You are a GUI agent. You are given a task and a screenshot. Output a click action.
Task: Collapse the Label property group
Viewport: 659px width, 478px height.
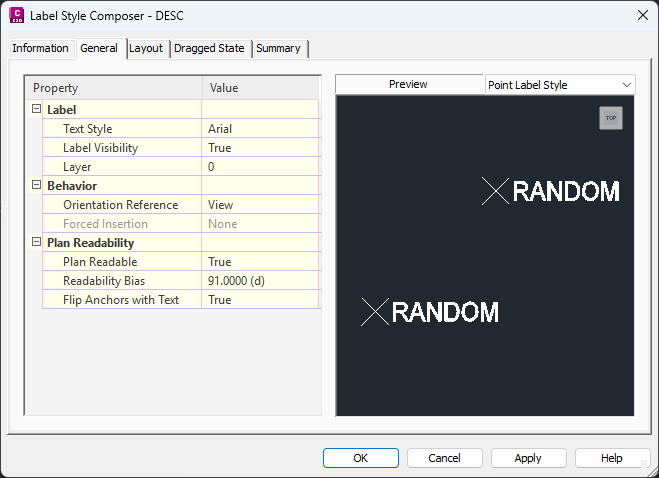click(37, 110)
